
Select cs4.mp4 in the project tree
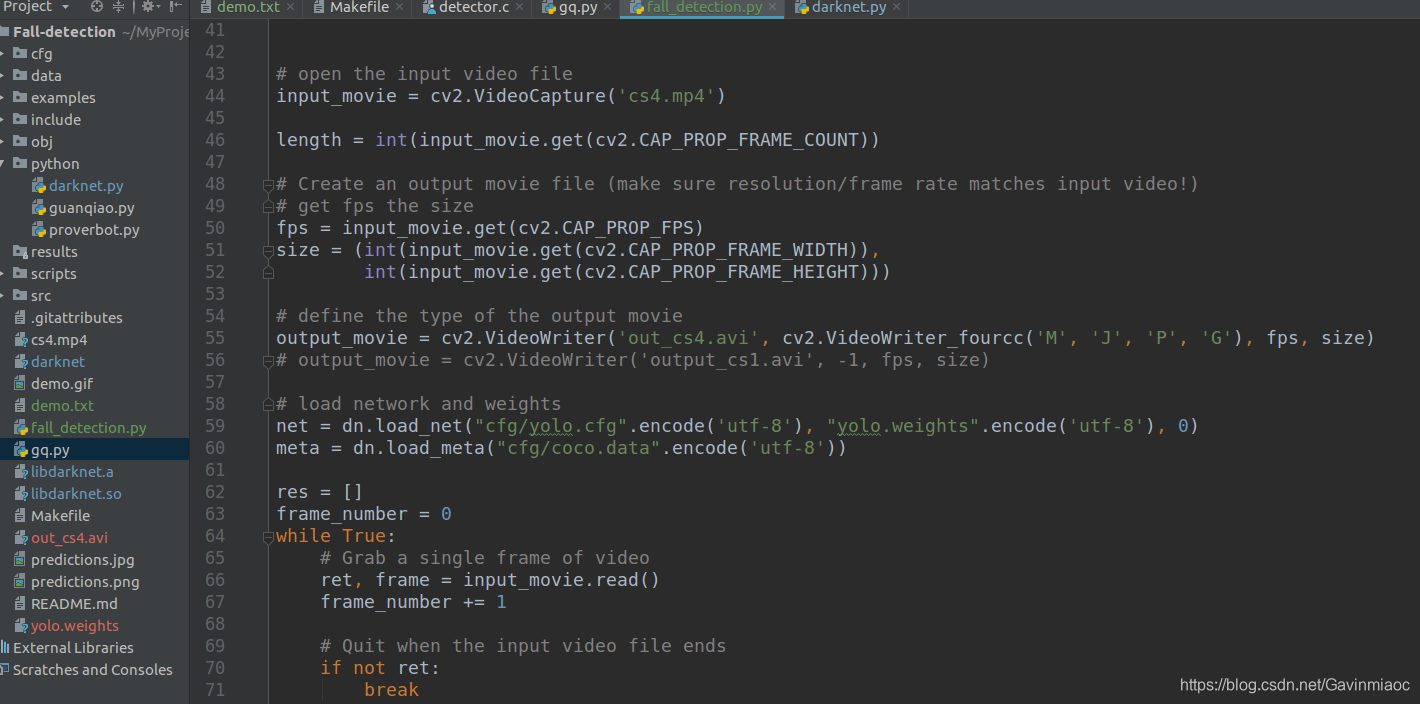point(59,340)
